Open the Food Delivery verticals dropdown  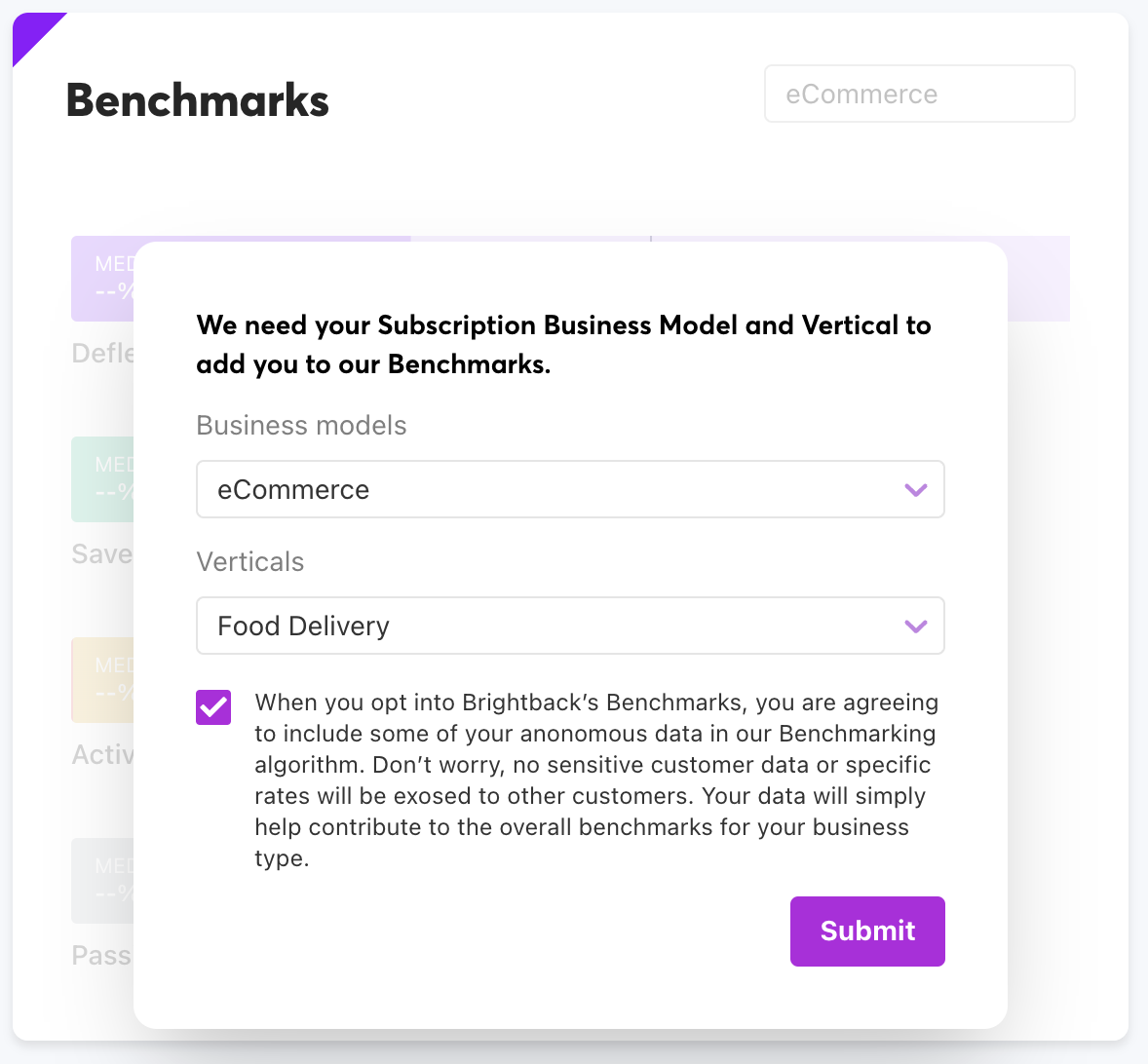click(x=570, y=626)
